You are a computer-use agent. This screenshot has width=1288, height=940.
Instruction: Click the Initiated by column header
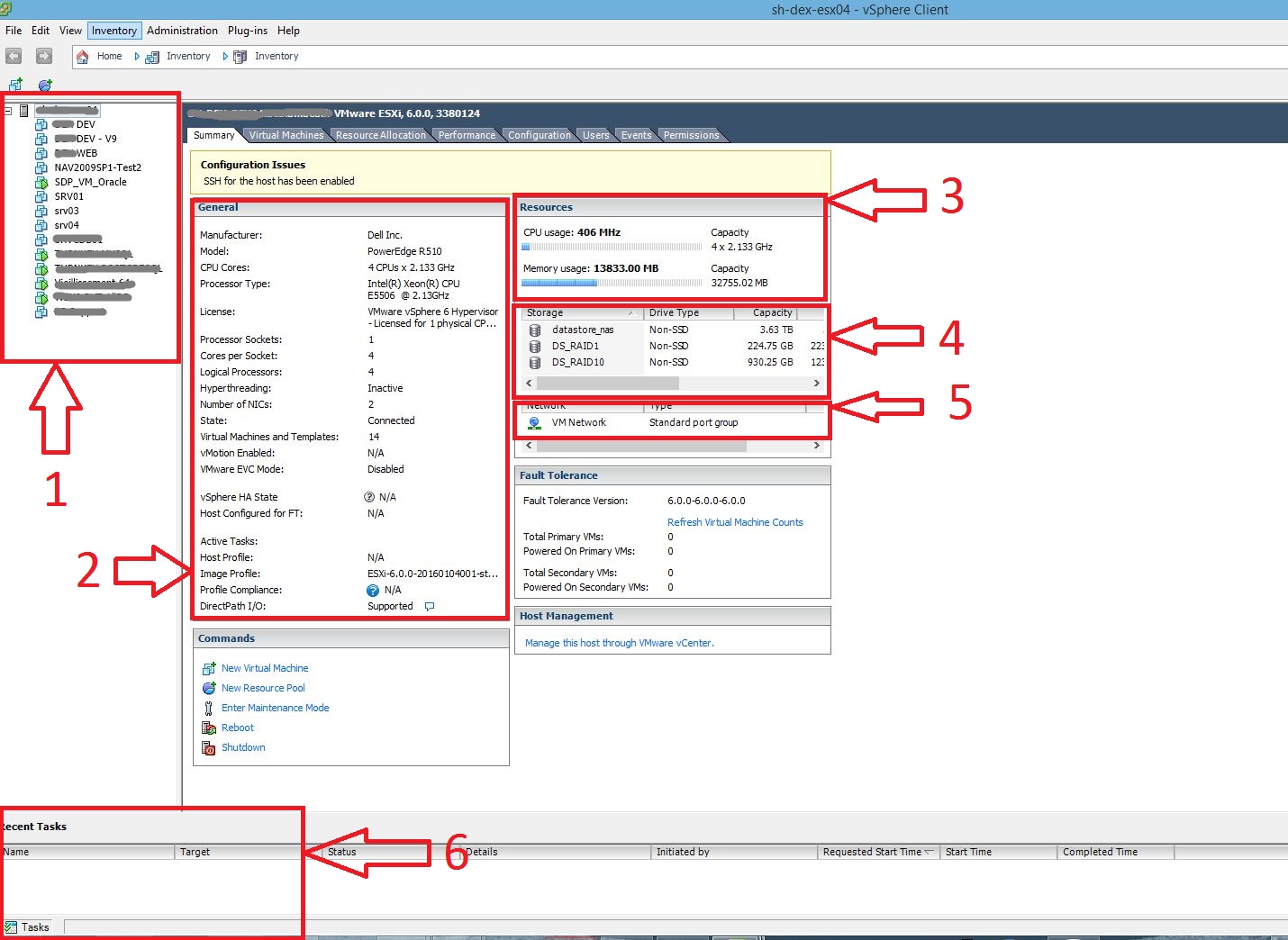tap(734, 853)
